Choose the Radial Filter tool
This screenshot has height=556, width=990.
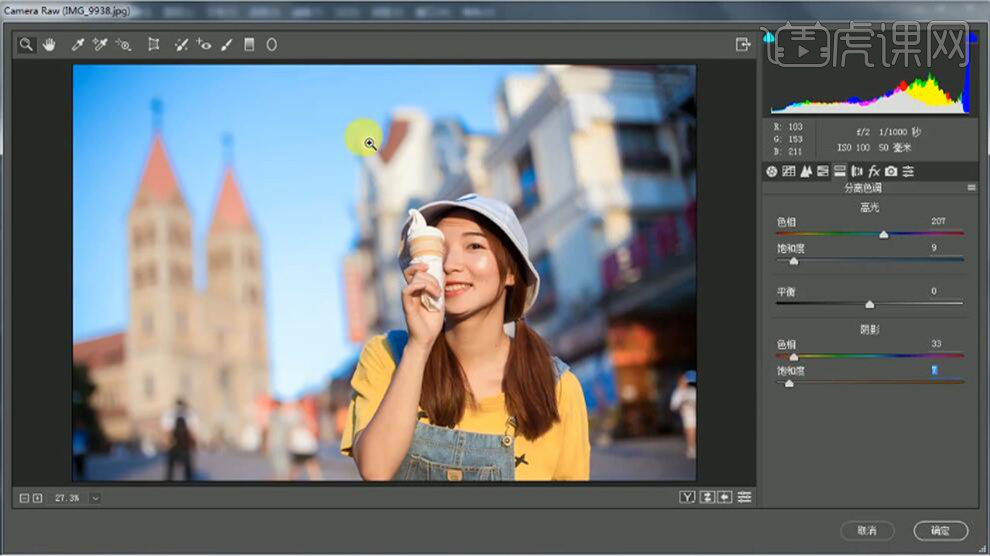point(271,45)
